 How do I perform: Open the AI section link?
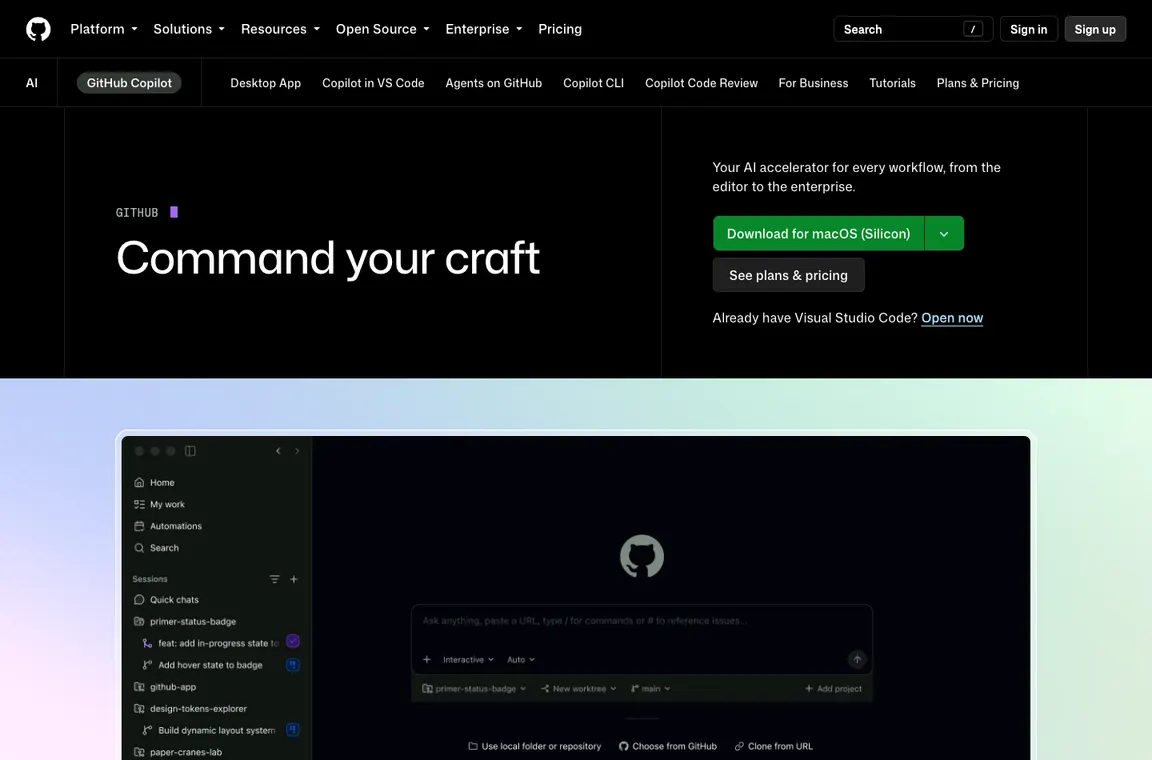click(32, 83)
